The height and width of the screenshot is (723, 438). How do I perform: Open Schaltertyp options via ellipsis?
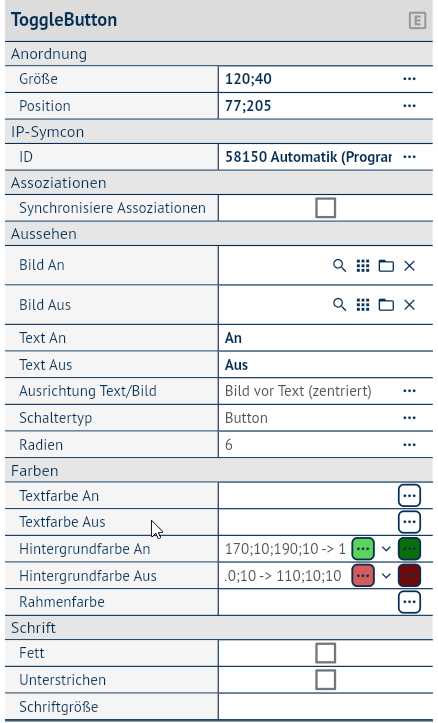[409, 418]
